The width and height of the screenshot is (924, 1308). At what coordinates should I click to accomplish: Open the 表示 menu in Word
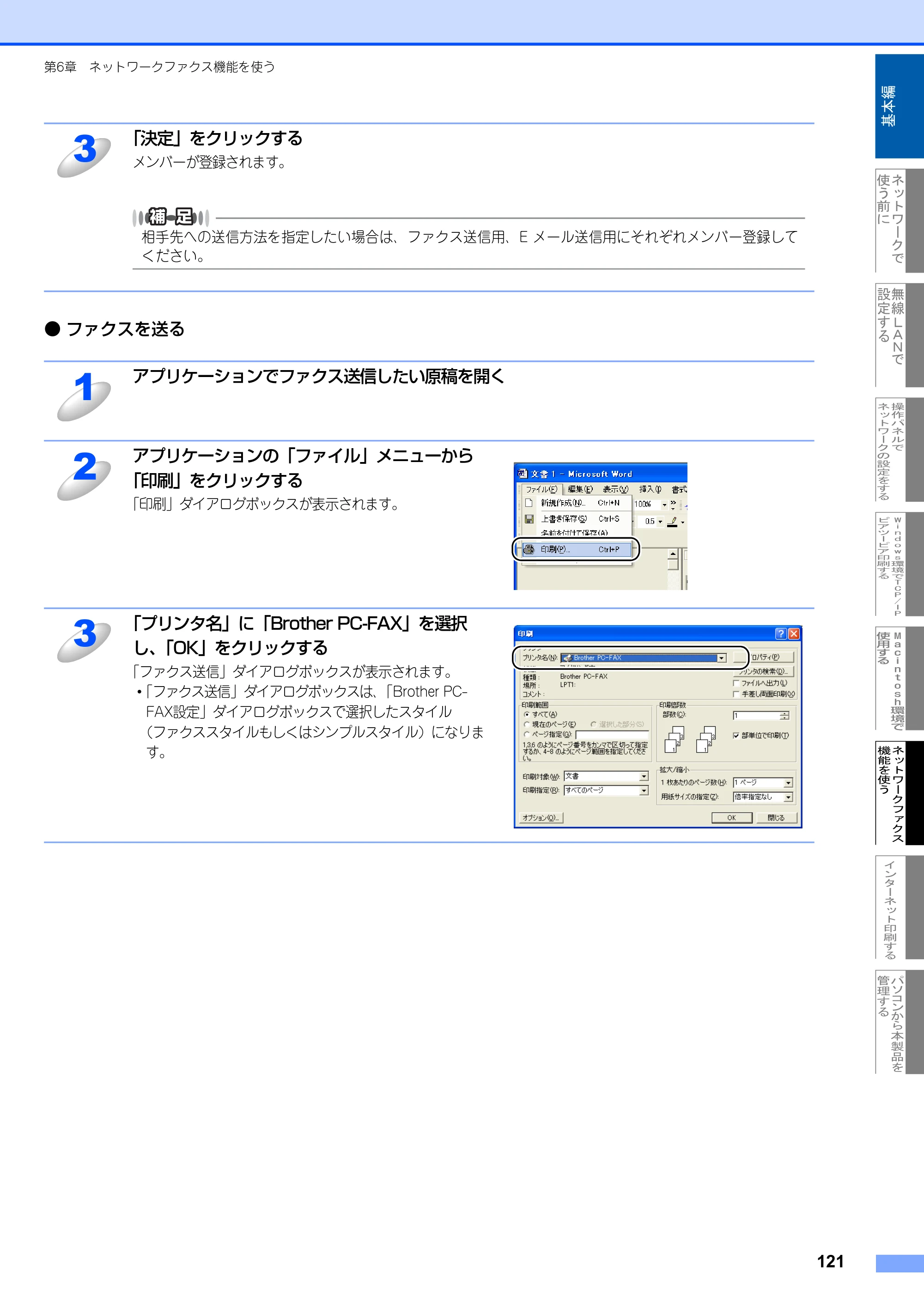click(615, 489)
